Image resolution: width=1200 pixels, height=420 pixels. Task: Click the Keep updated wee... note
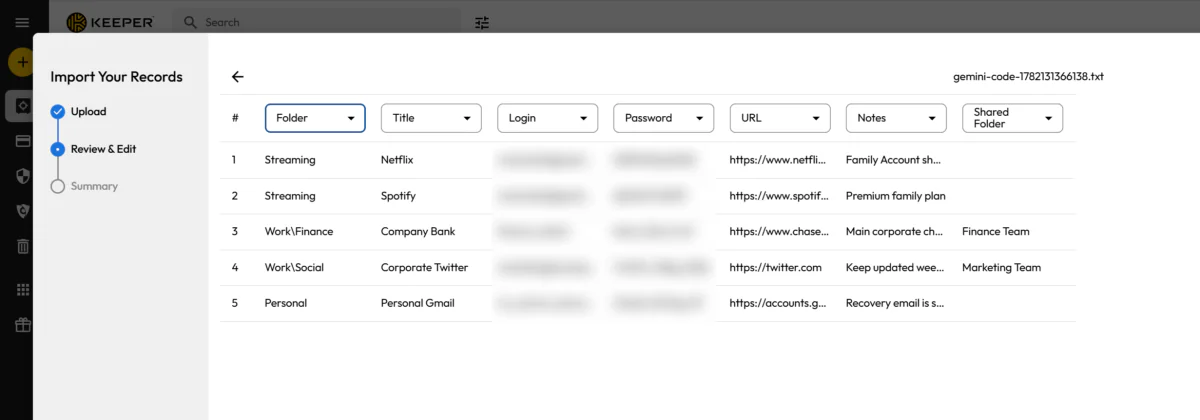pos(895,267)
